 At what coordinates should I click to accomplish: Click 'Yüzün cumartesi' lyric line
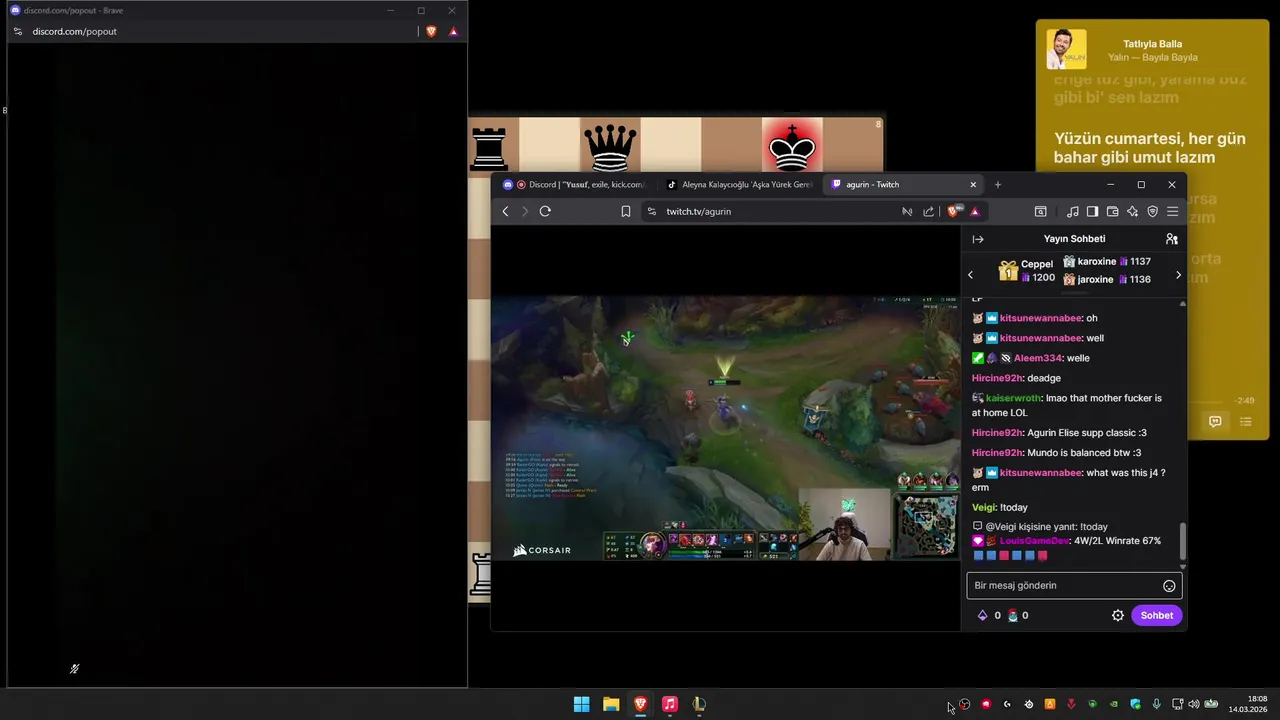pyautogui.click(x=1149, y=148)
